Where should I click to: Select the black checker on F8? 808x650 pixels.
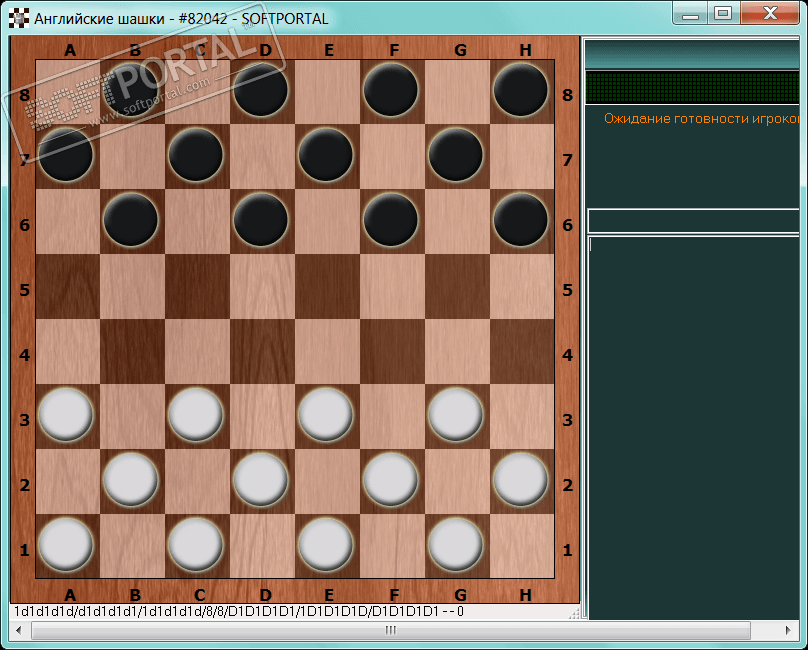tap(391, 90)
